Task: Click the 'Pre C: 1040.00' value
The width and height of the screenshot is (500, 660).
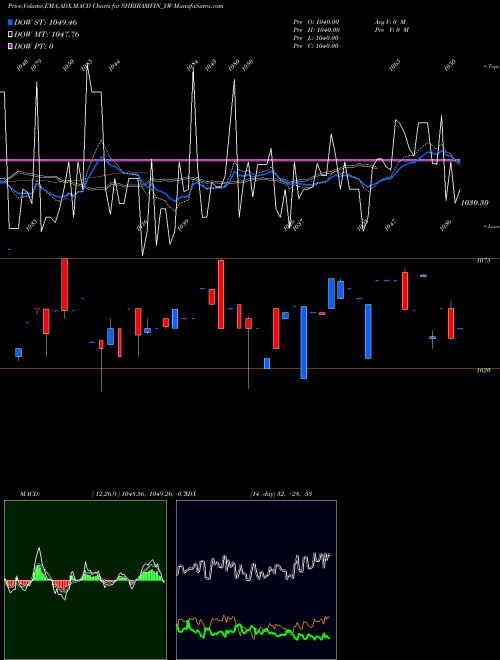Action: click(x=316, y=46)
